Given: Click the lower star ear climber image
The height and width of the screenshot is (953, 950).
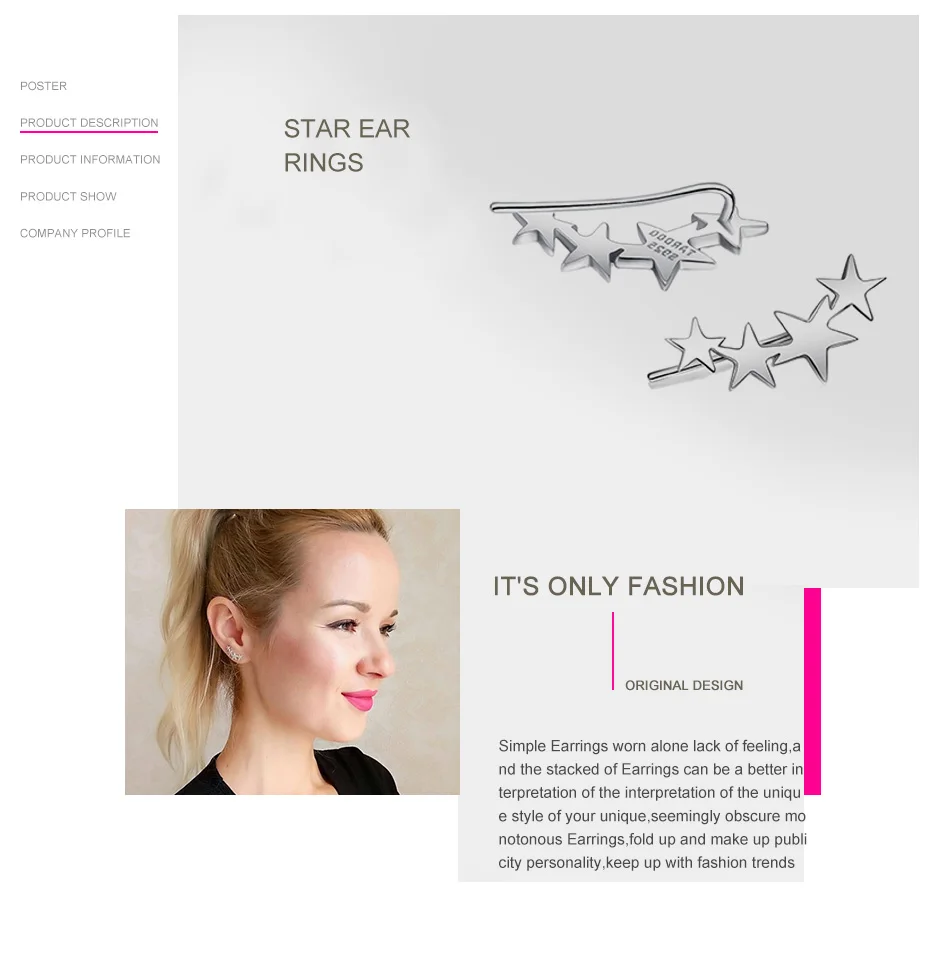Looking at the screenshot, I should tap(767, 323).
